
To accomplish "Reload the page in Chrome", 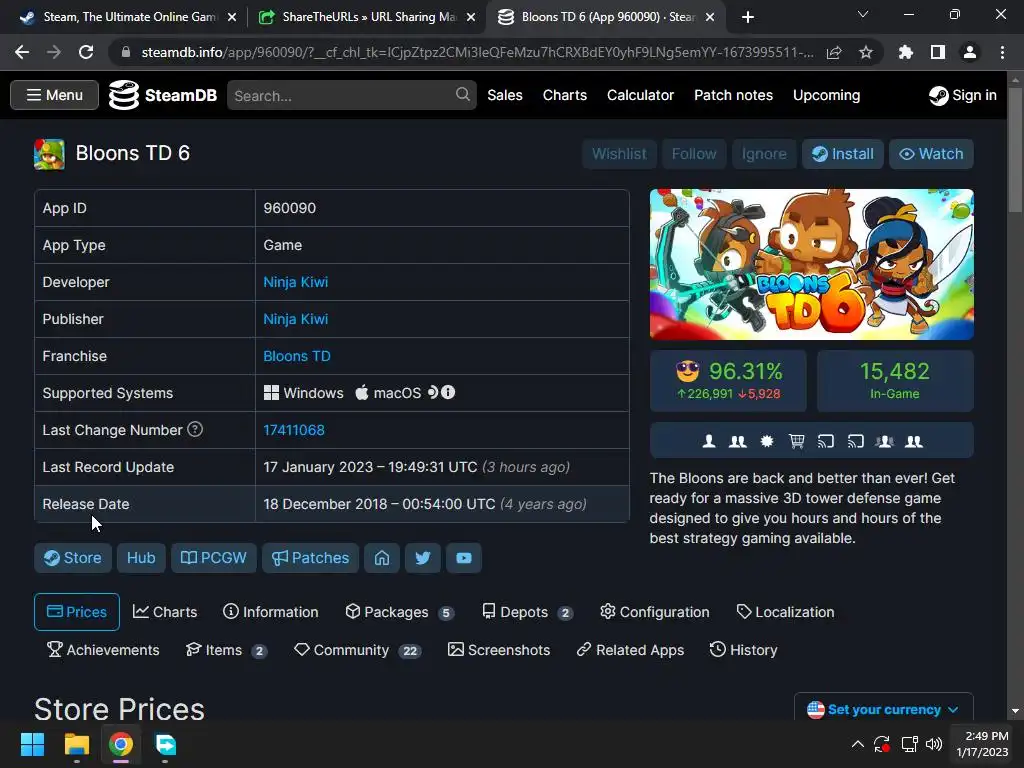I will [x=86, y=52].
